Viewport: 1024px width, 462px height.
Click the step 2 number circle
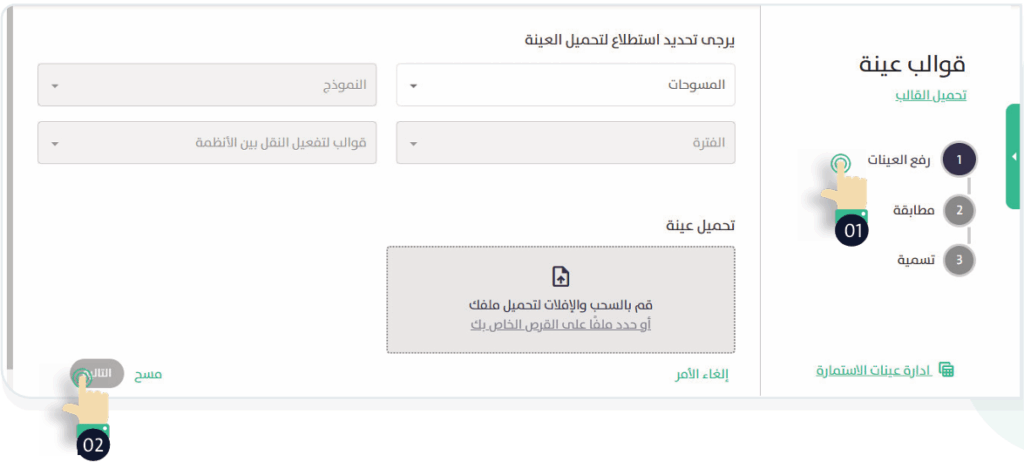(x=959, y=210)
